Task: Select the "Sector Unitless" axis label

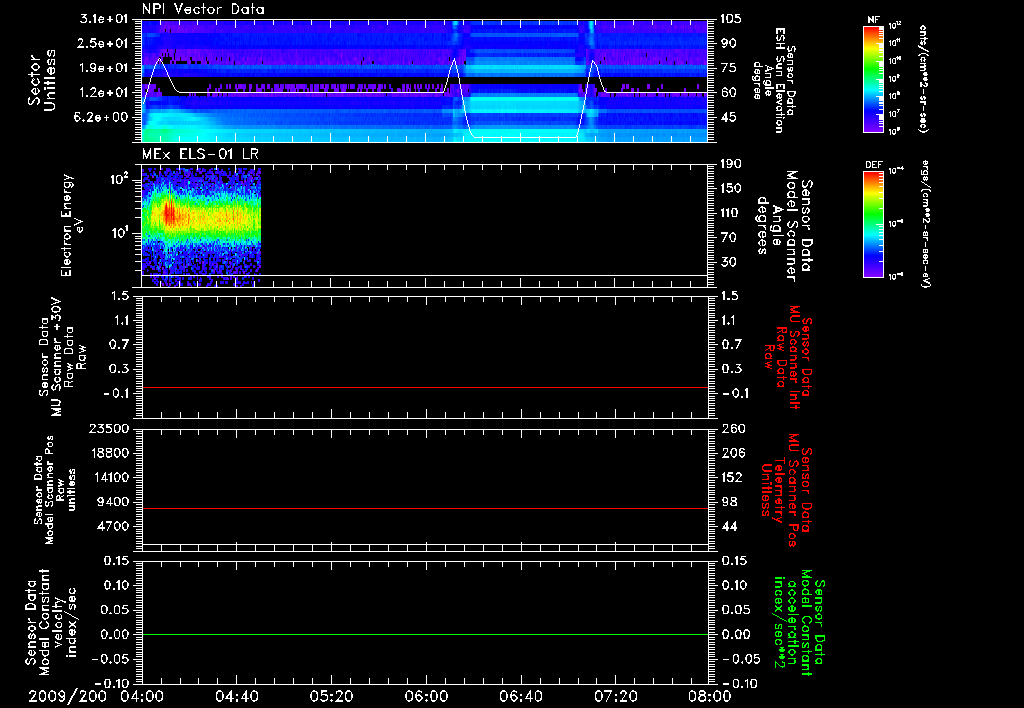Action: click(x=42, y=80)
